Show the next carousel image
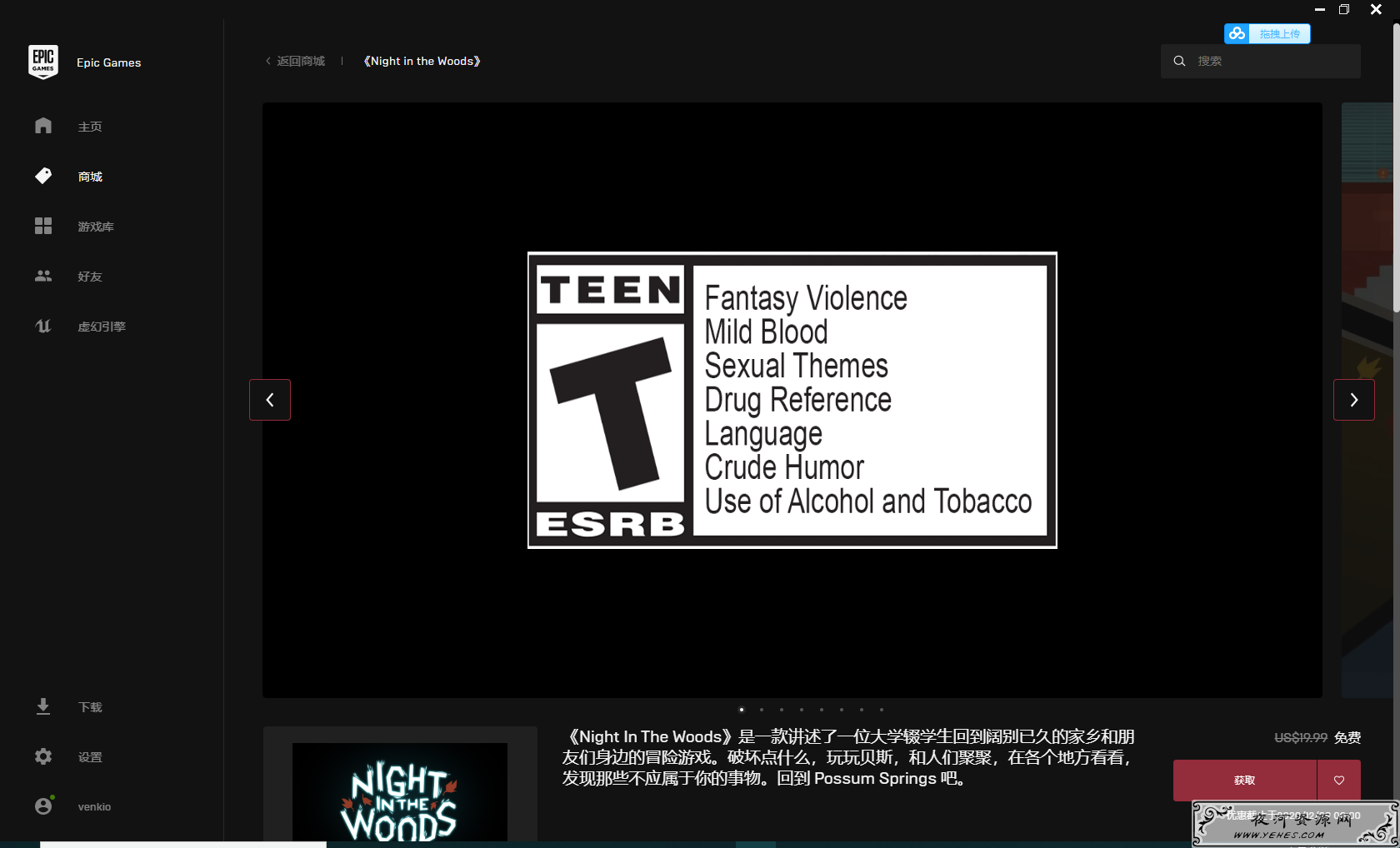The image size is (1400, 848). point(1354,400)
